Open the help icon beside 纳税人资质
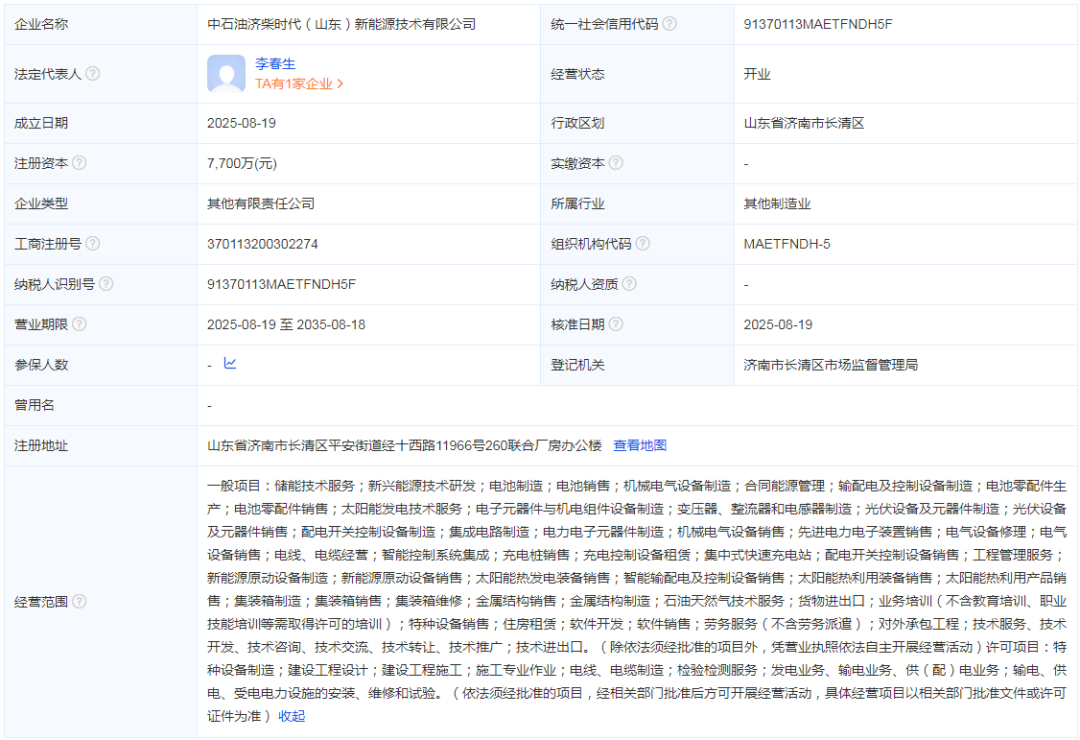Screen dimensions: 1080x740 pyautogui.click(x=630, y=284)
